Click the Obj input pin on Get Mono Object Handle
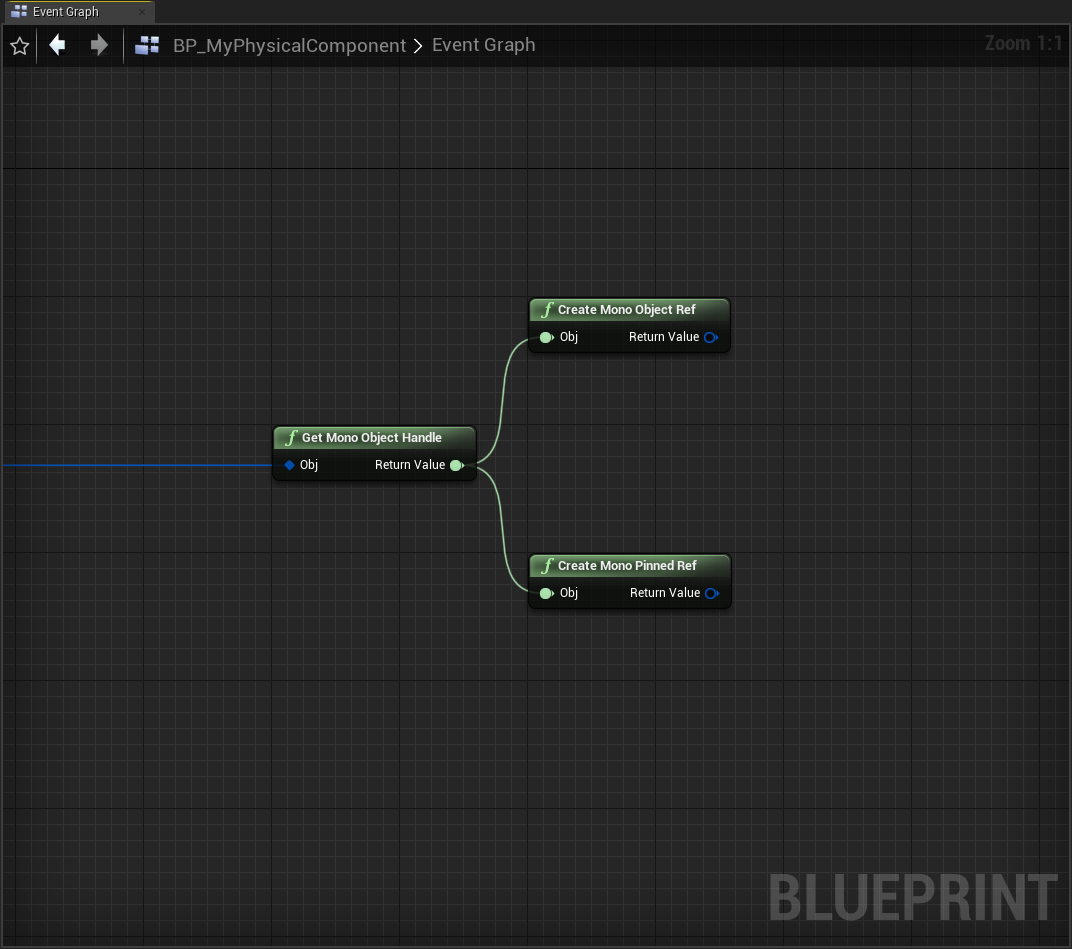 coord(290,465)
